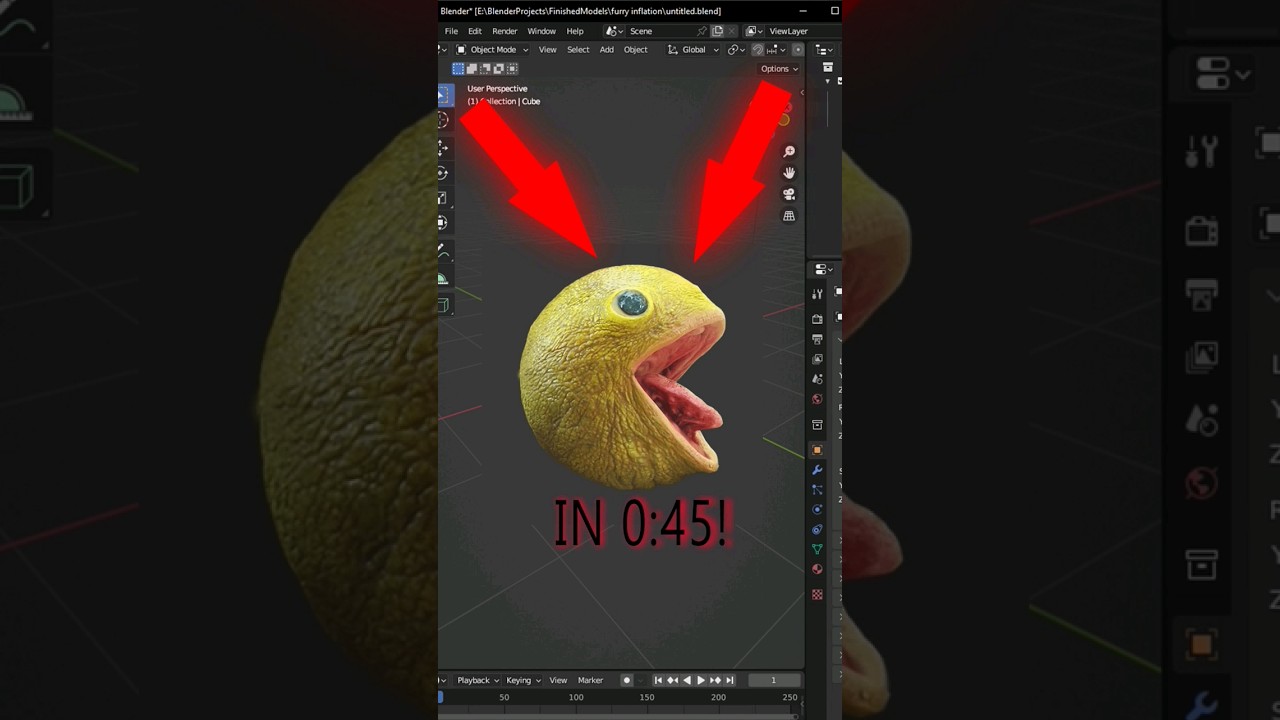This screenshot has width=1280, height=720.
Task: Select the Select Box tool
Action: tap(445, 95)
